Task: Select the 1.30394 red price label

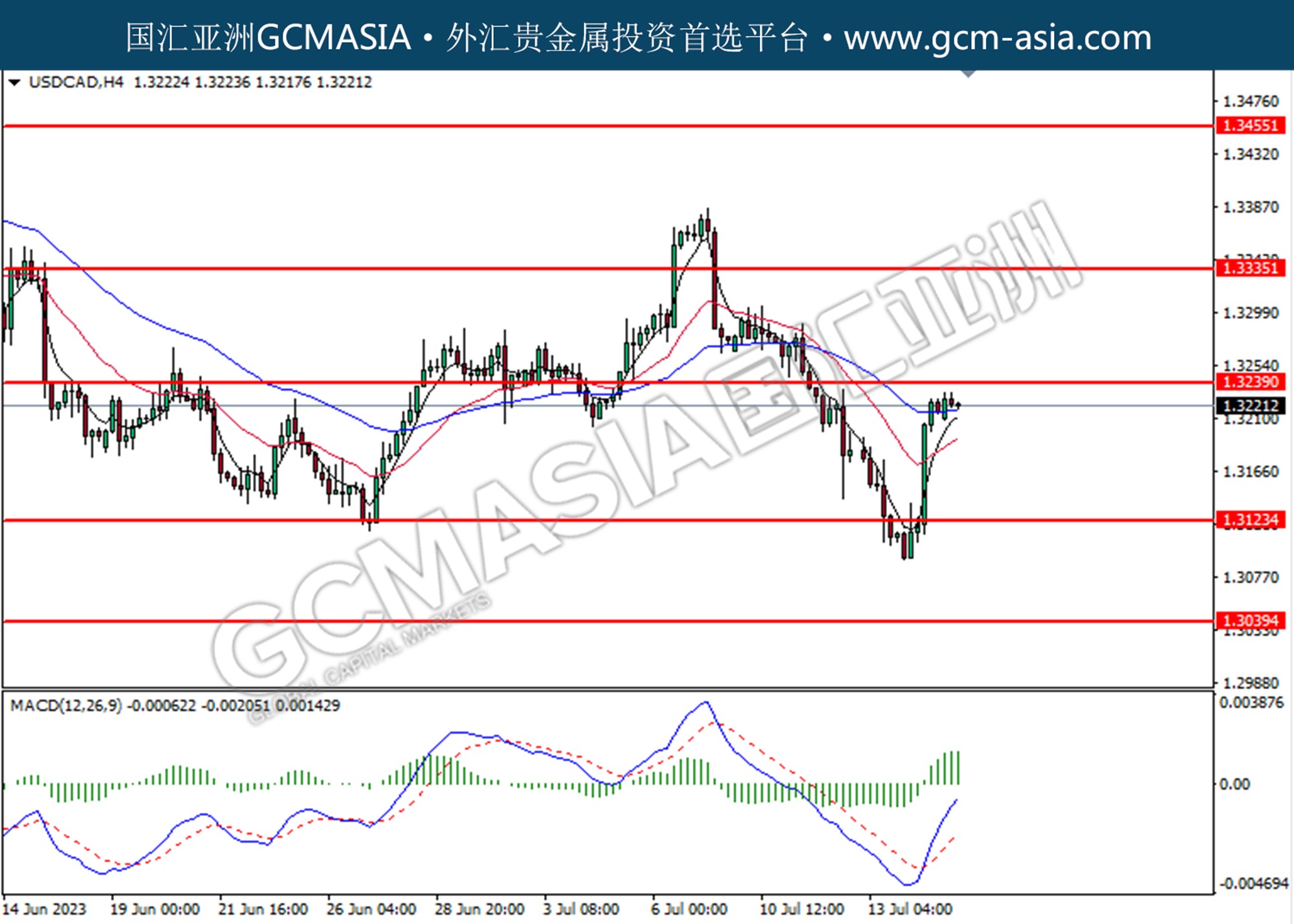Action: pyautogui.click(x=1250, y=621)
